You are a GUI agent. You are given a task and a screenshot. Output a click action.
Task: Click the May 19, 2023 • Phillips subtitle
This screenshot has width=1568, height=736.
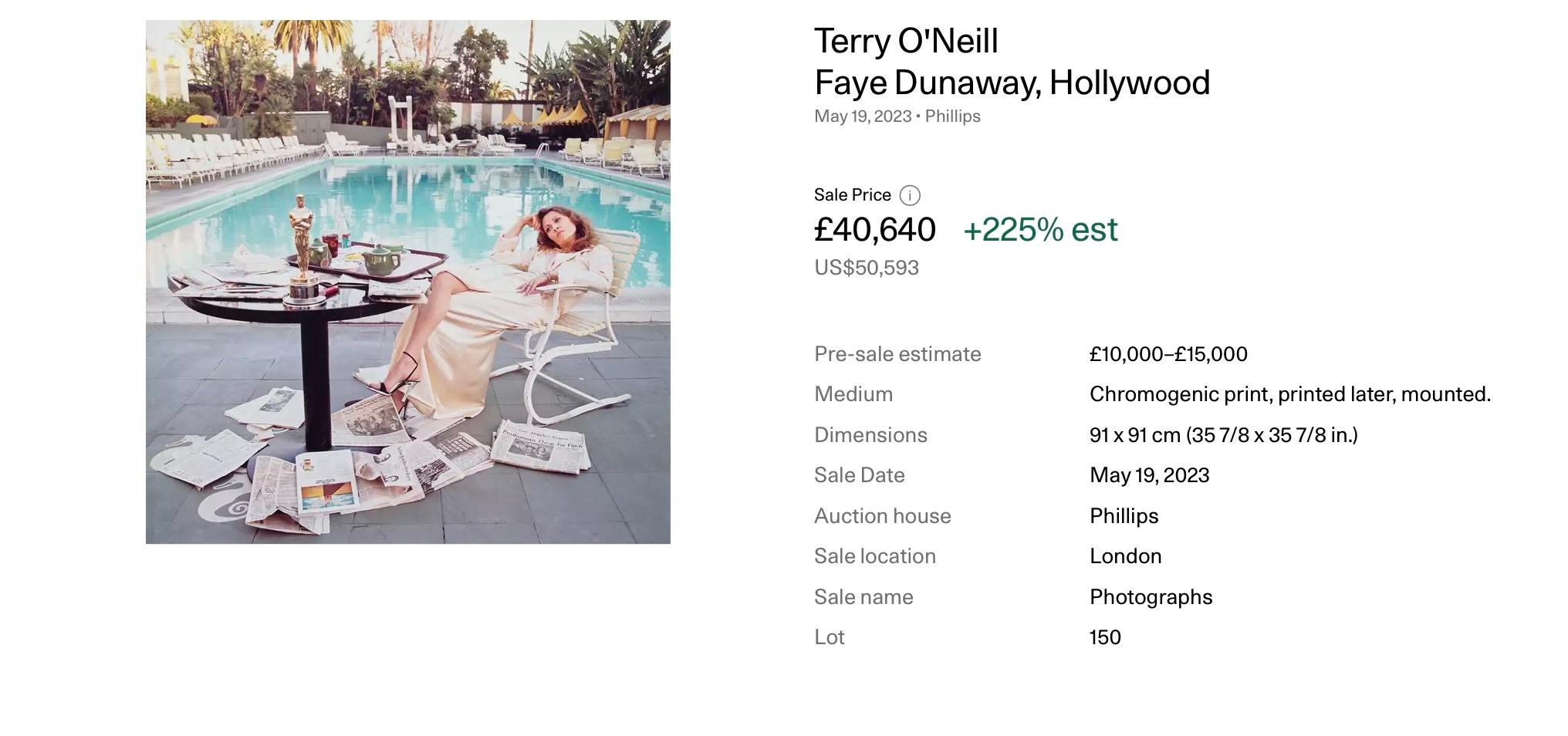[897, 116]
